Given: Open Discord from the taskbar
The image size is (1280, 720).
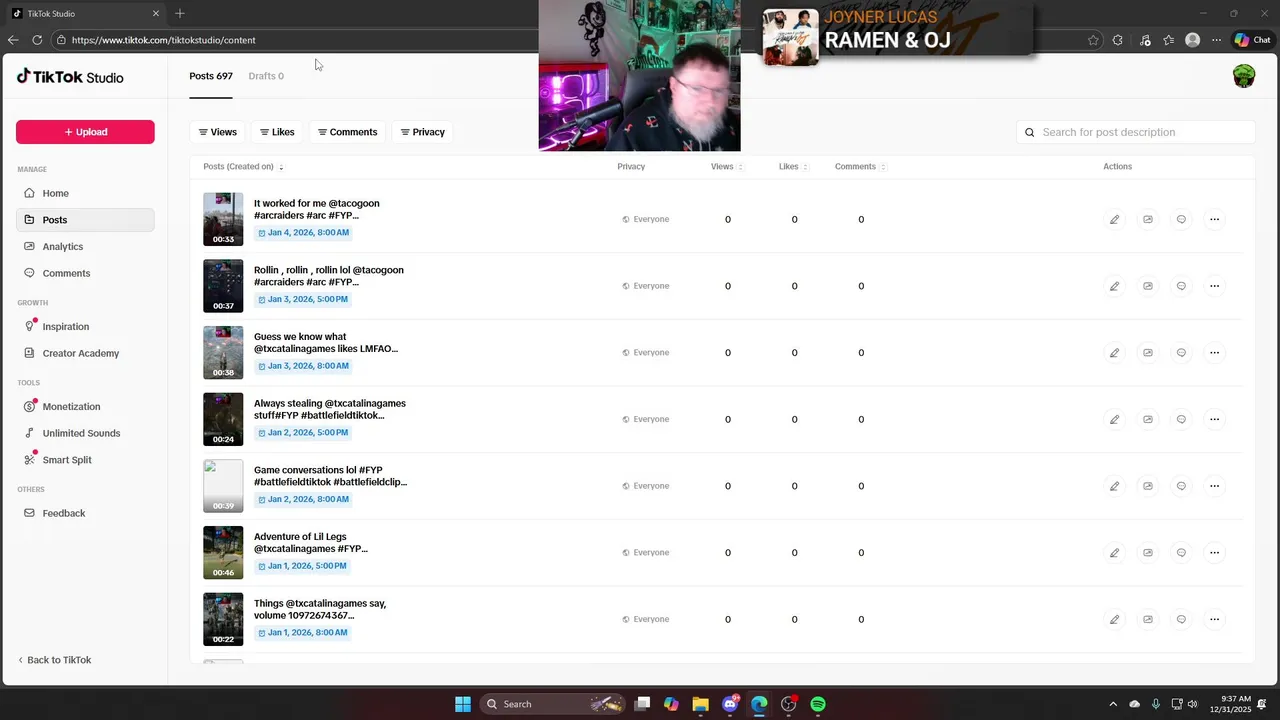Looking at the screenshot, I should pos(731,704).
